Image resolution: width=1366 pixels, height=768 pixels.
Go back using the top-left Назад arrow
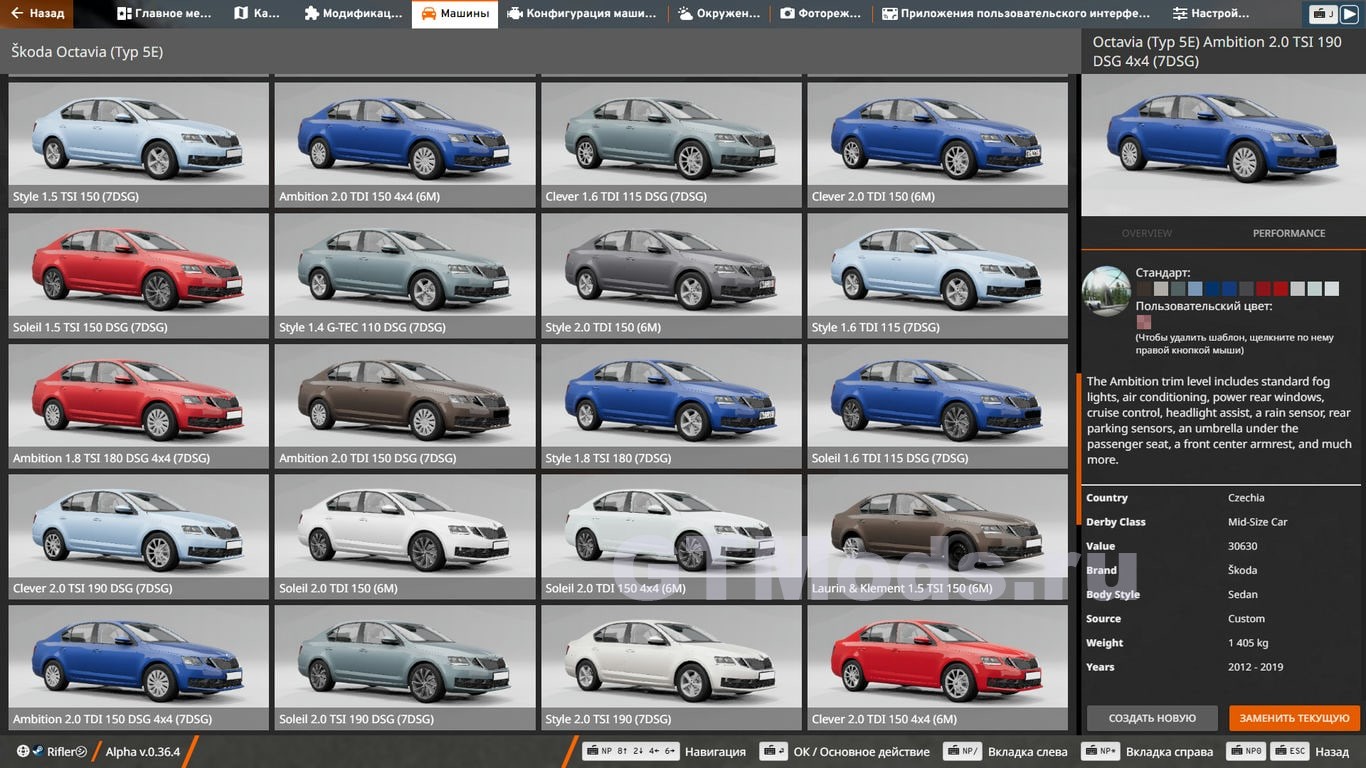37,14
